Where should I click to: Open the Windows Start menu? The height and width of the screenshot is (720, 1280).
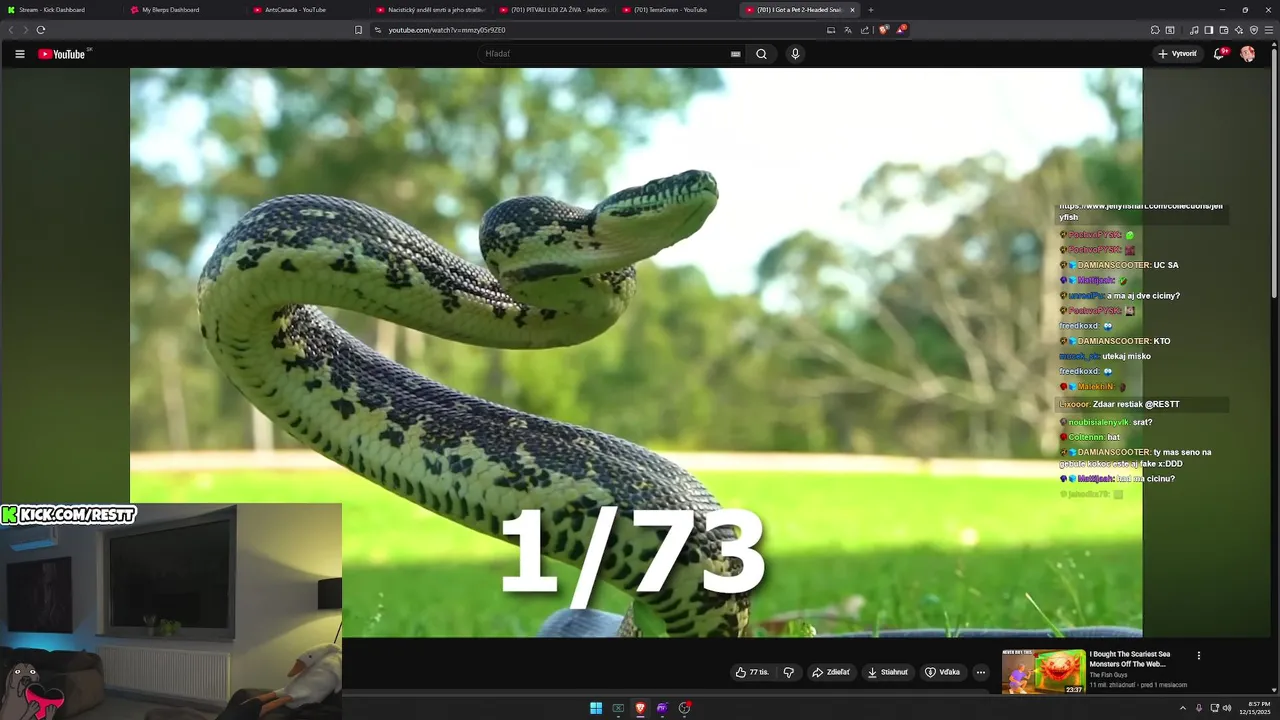coord(596,708)
